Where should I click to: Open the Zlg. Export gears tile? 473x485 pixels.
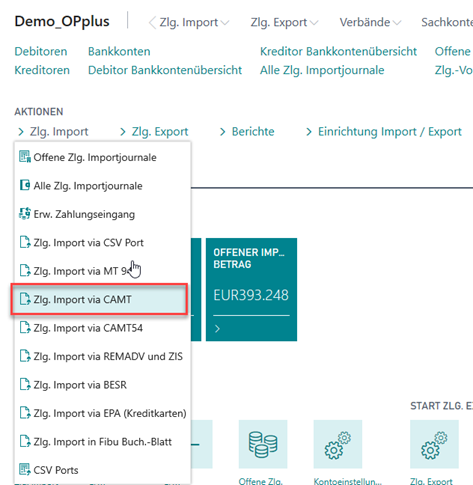pos(434,444)
